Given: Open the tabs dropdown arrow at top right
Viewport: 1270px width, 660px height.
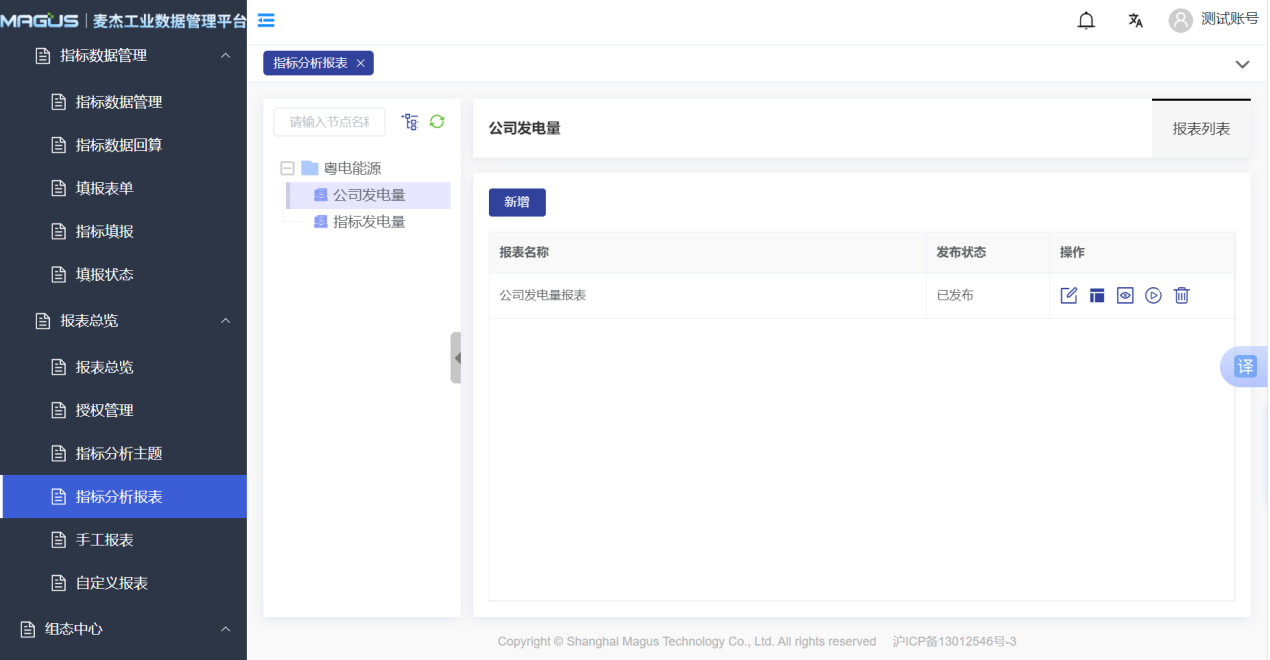Looking at the screenshot, I should click(1242, 64).
